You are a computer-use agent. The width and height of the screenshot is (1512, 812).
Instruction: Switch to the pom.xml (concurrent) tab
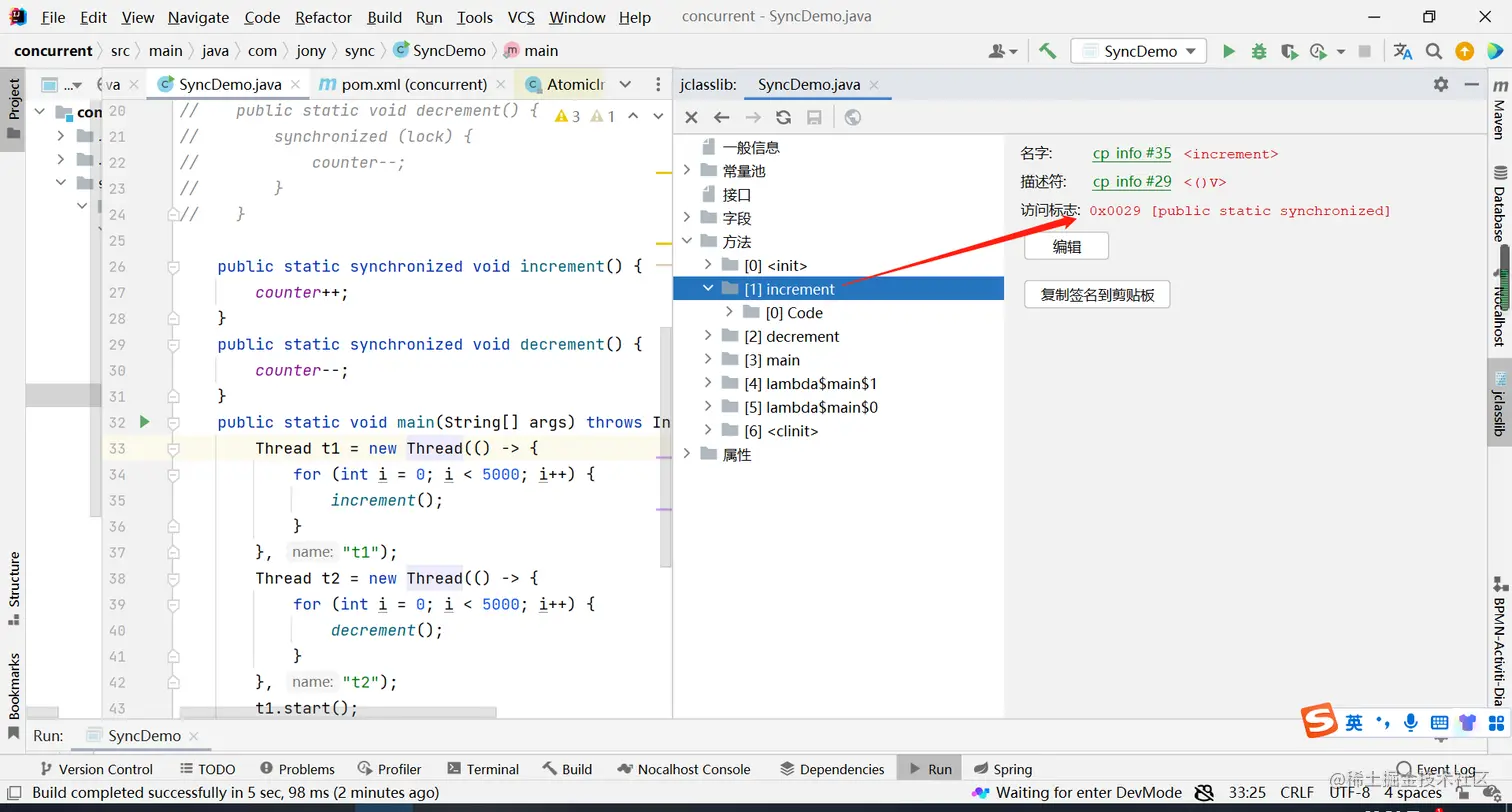(x=412, y=84)
